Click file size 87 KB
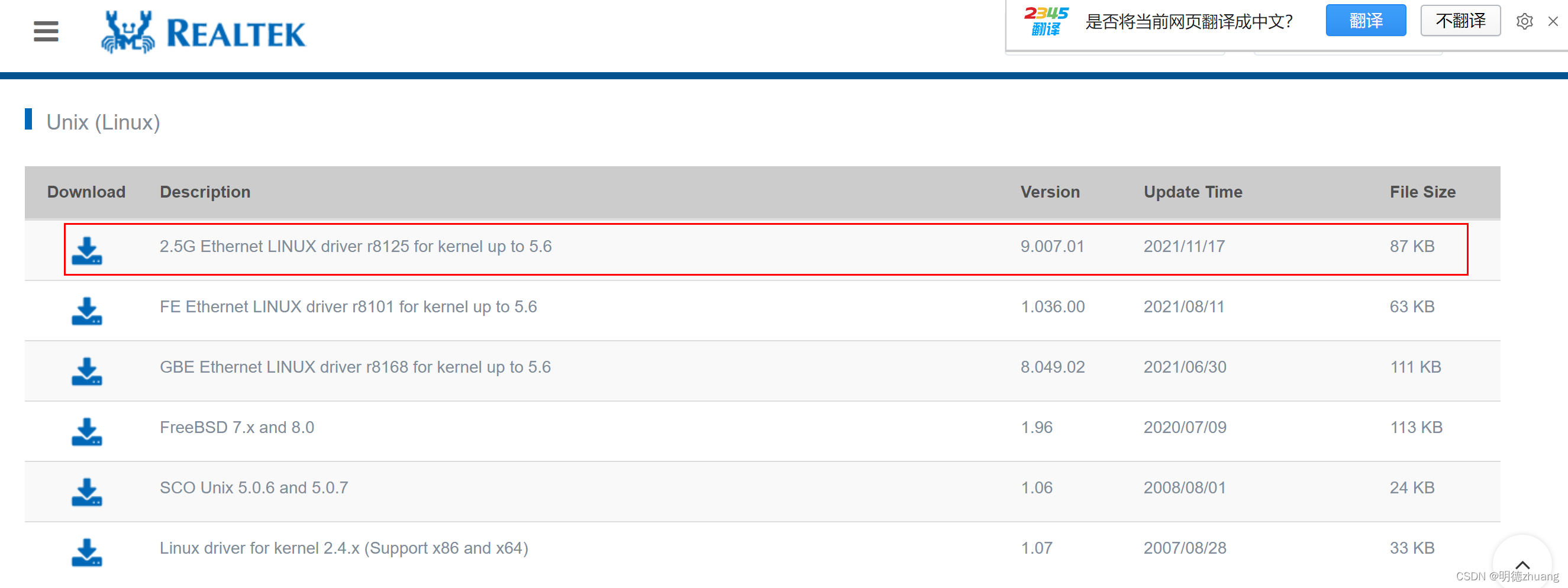Screen dimensions: 1568x588 (1412, 246)
